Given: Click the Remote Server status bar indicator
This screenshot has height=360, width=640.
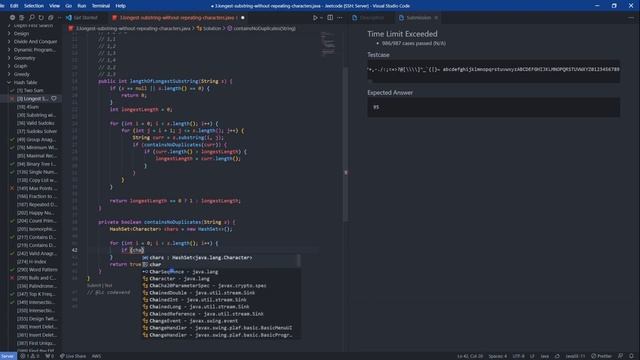Looking at the screenshot, I should [8, 356].
